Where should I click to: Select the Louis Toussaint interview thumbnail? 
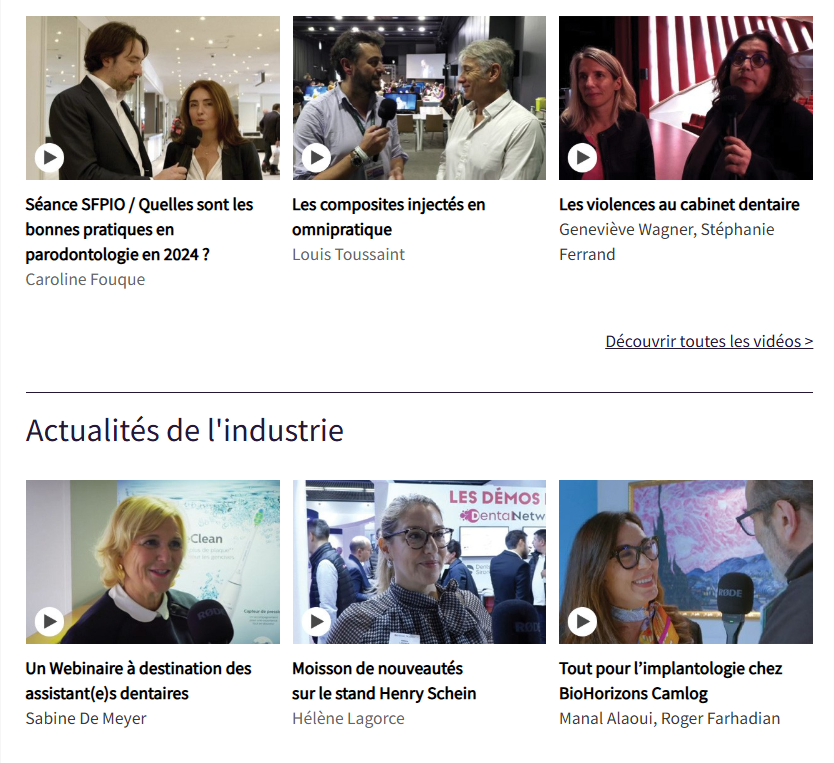pos(419,98)
